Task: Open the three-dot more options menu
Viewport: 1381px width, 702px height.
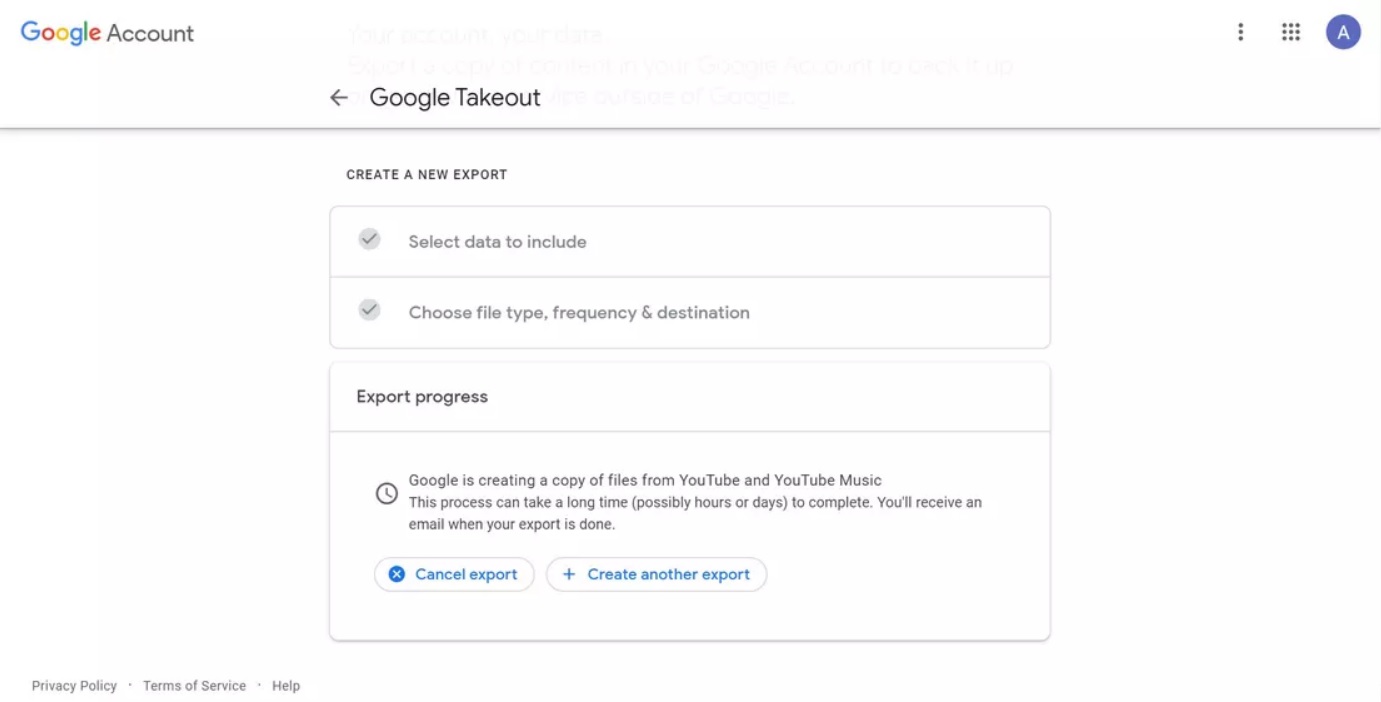Action: (1240, 32)
